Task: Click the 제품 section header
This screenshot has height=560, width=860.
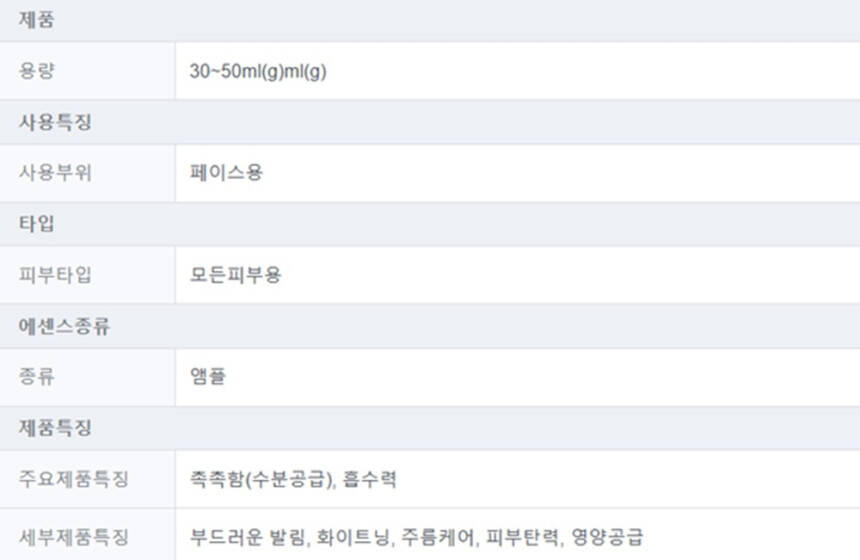Action: pyautogui.click(x=36, y=19)
